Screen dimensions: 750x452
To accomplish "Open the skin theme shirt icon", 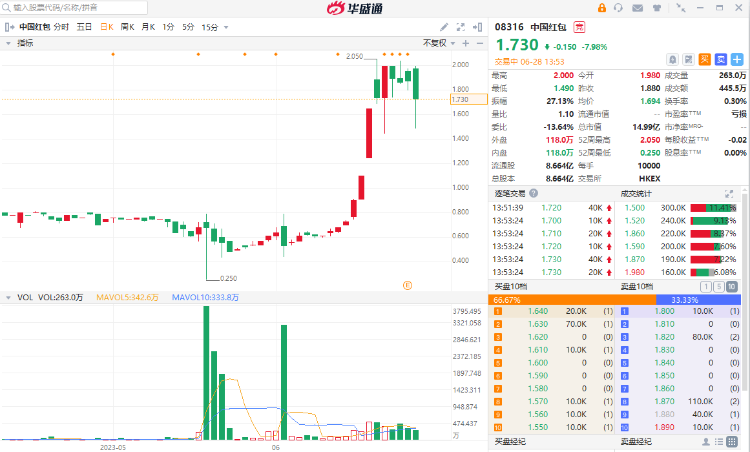I will click(657, 8).
